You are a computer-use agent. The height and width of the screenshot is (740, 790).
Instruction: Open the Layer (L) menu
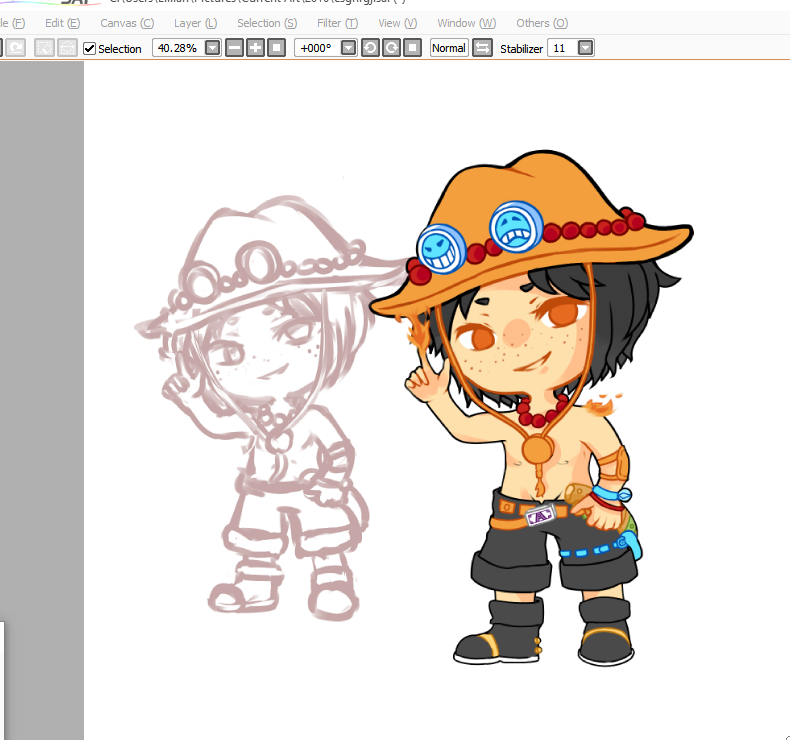pos(195,23)
